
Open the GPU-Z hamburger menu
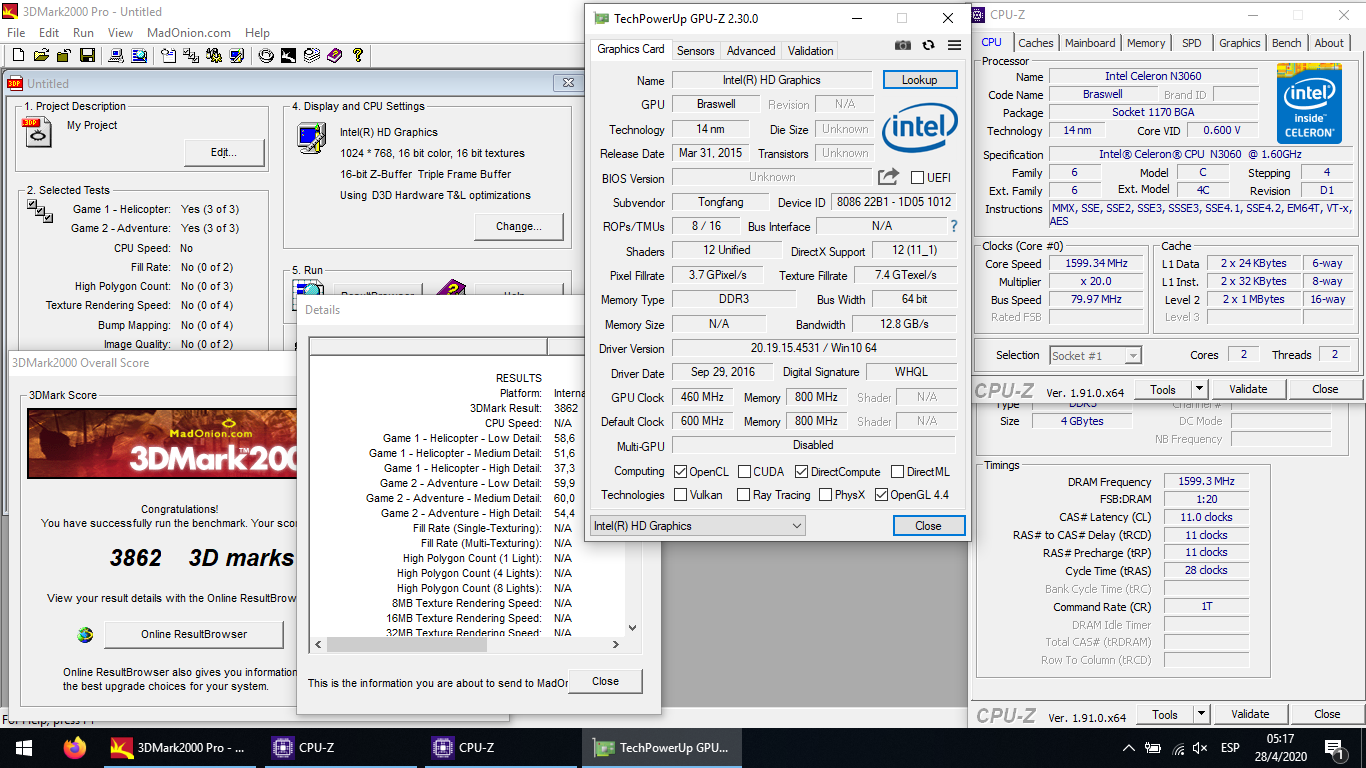[954, 46]
